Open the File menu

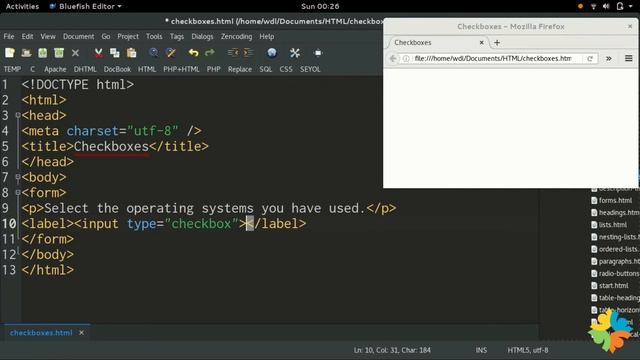9,36
